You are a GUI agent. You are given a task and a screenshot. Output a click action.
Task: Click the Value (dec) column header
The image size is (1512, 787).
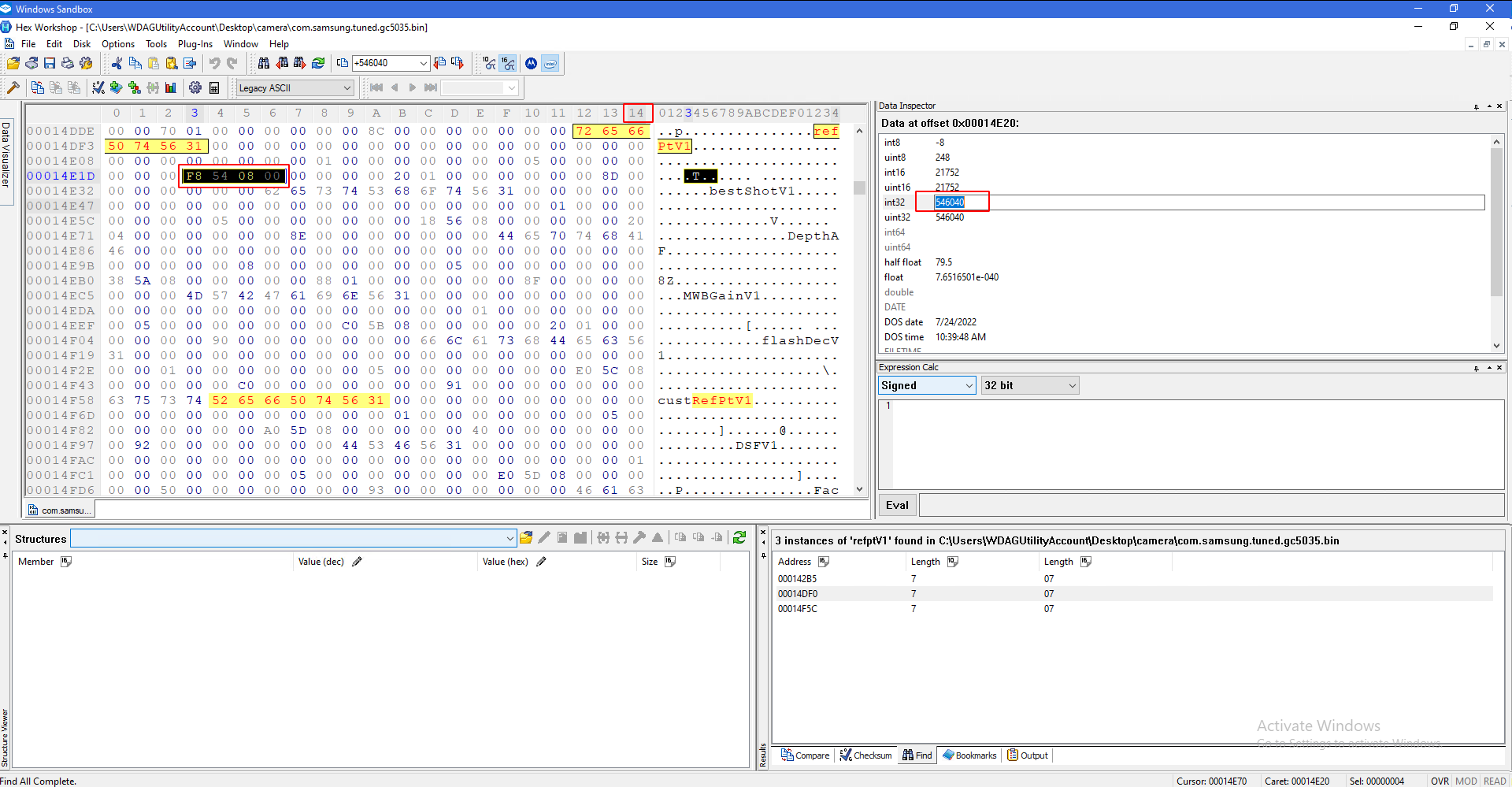coord(386,562)
